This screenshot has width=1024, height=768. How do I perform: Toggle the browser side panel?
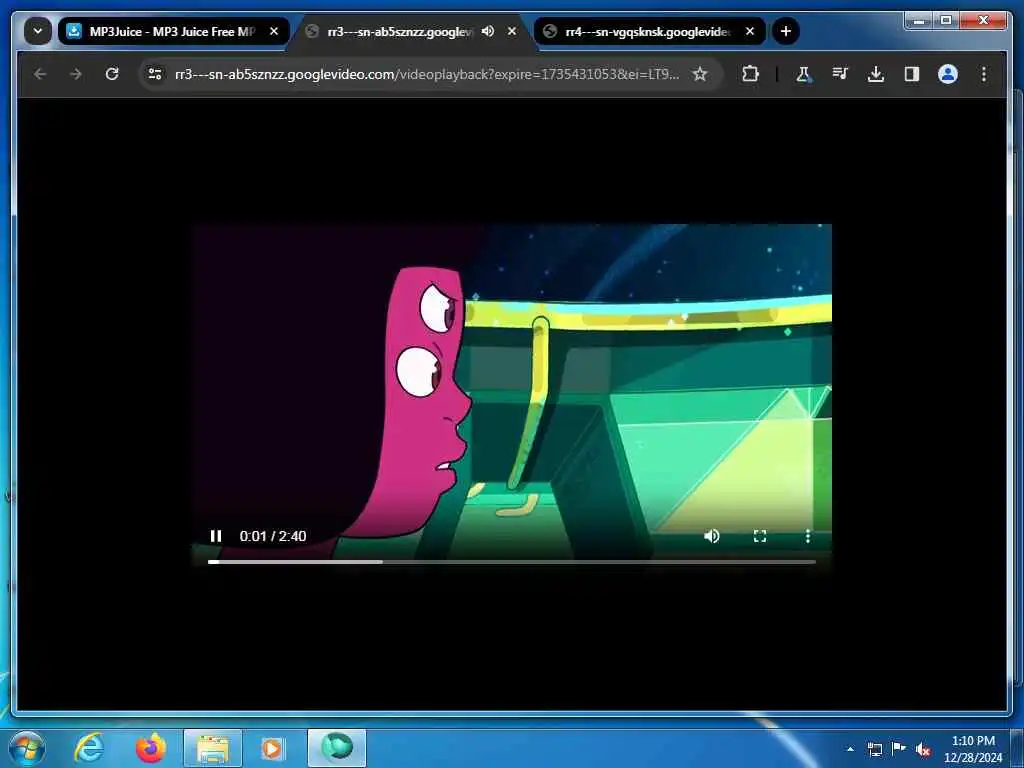(x=912, y=74)
